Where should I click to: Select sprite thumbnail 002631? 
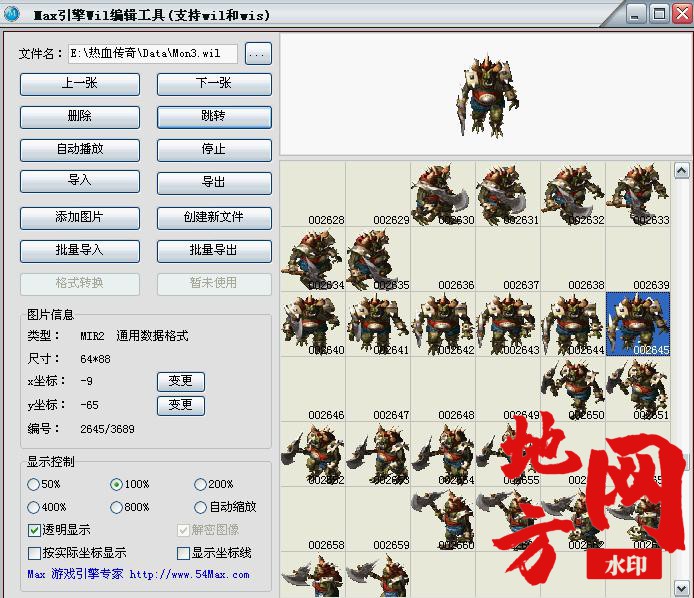click(x=508, y=194)
